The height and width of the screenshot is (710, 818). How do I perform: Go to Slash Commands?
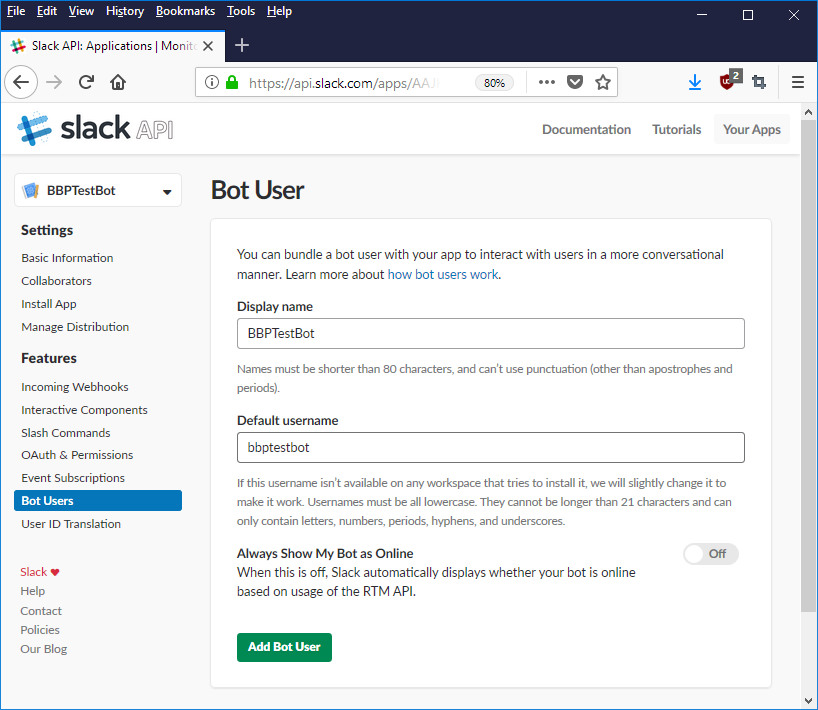(x=66, y=432)
